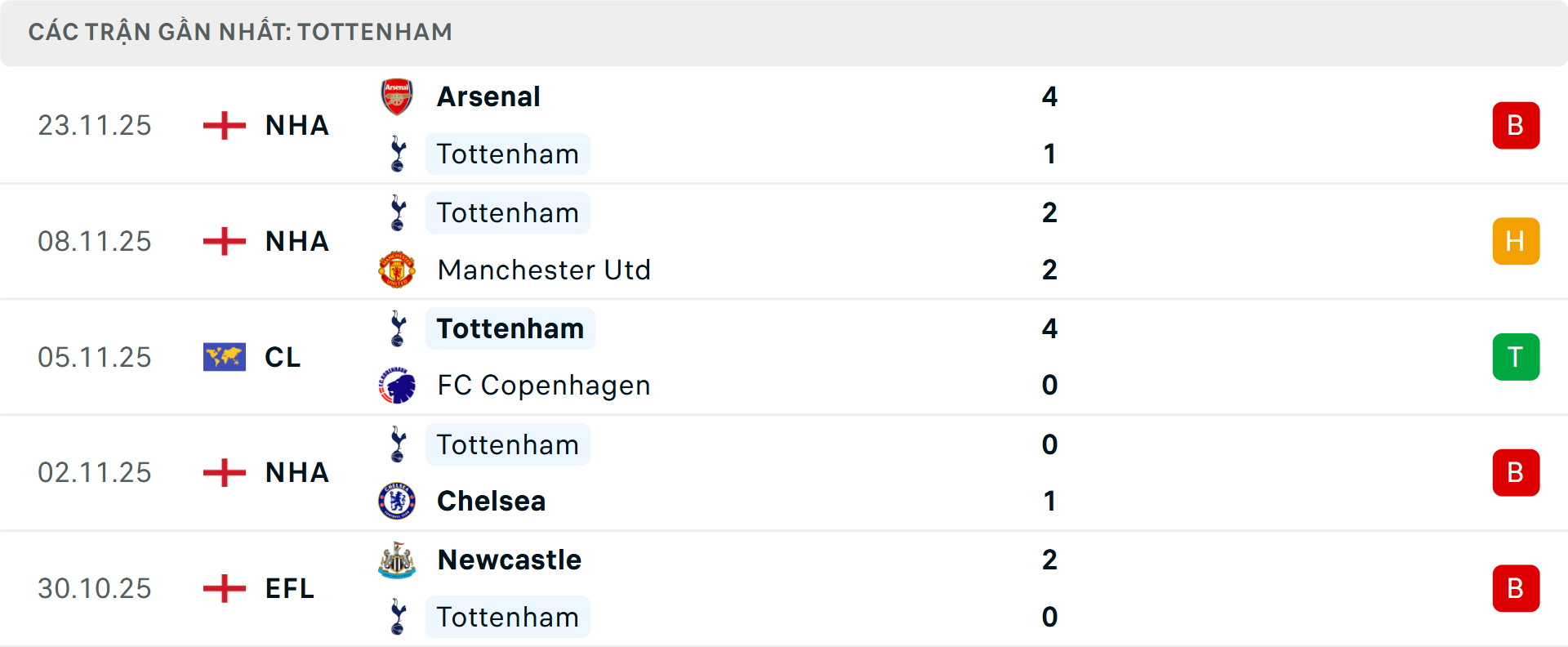Screen dimensions: 1568x647
Task: Toggle the green T badge for Copenhagen win
Action: (x=1516, y=356)
